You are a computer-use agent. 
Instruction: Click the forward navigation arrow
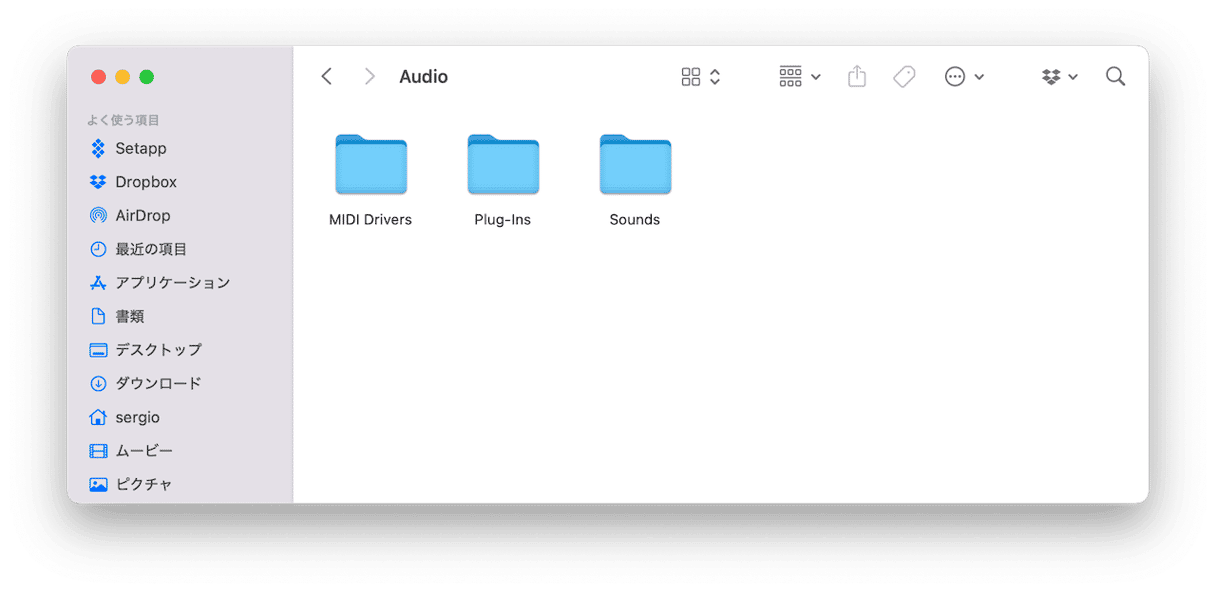pos(369,77)
